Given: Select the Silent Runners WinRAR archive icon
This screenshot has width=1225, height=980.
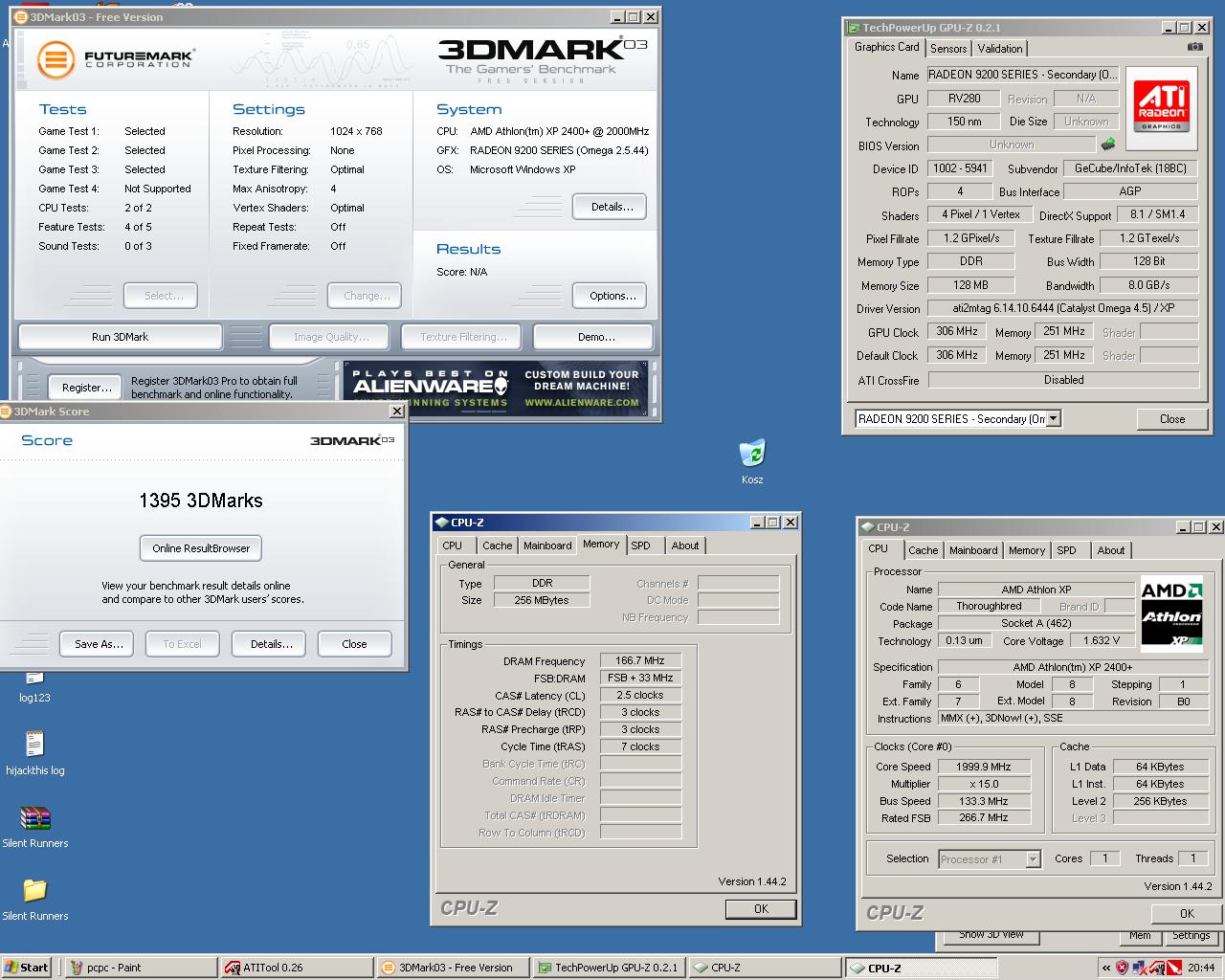Looking at the screenshot, I should pyautogui.click(x=35, y=826).
